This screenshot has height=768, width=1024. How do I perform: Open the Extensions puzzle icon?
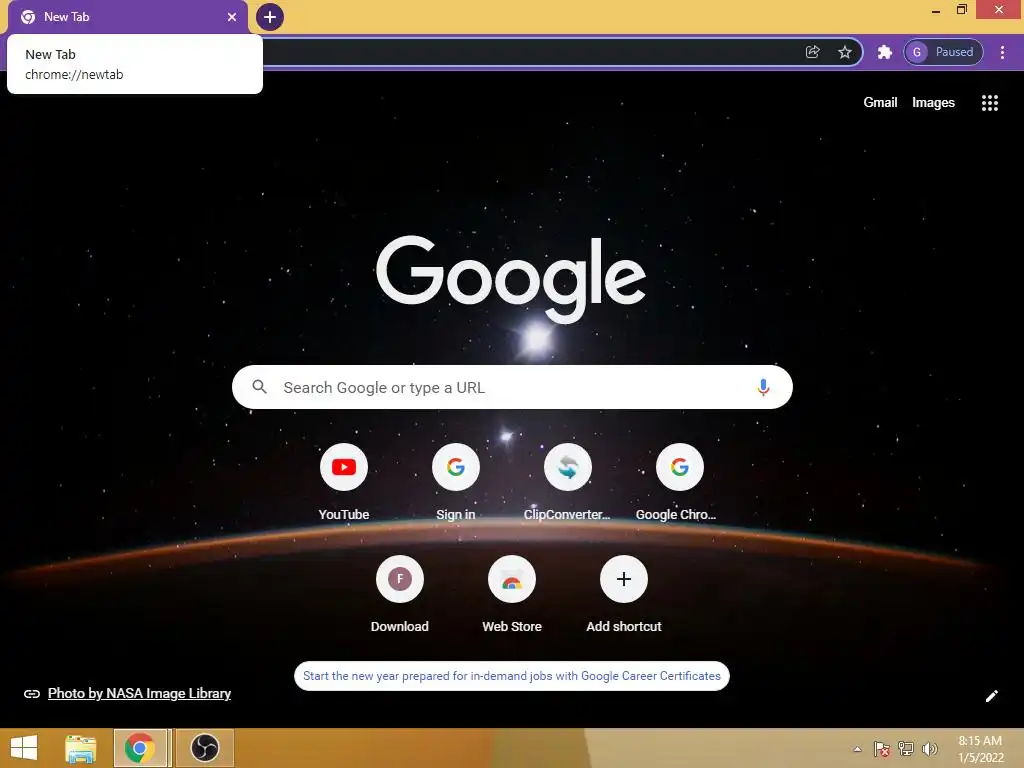[x=884, y=52]
